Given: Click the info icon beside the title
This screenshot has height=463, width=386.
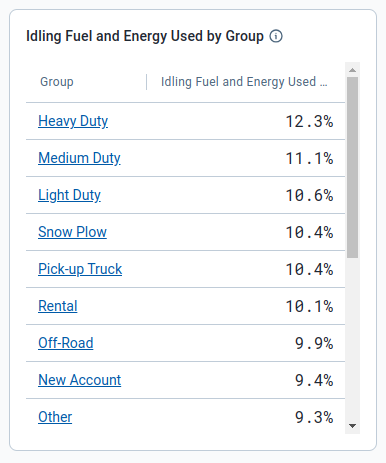Looking at the screenshot, I should click(x=276, y=36).
